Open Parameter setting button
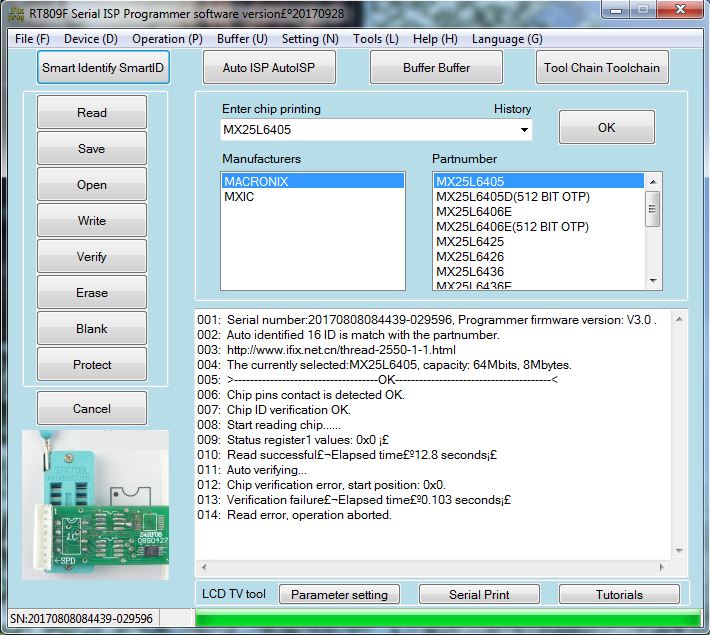710x635 pixels. (x=340, y=594)
